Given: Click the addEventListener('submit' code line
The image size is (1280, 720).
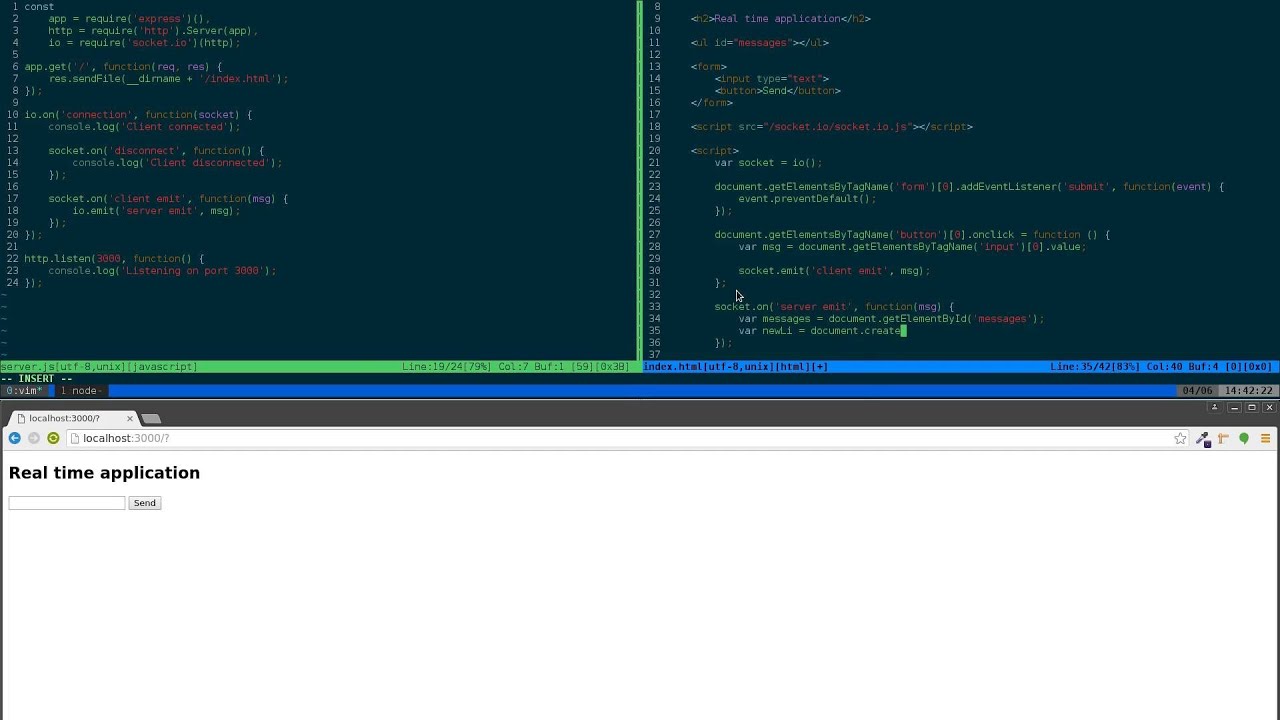Looking at the screenshot, I should pyautogui.click(x=969, y=186).
